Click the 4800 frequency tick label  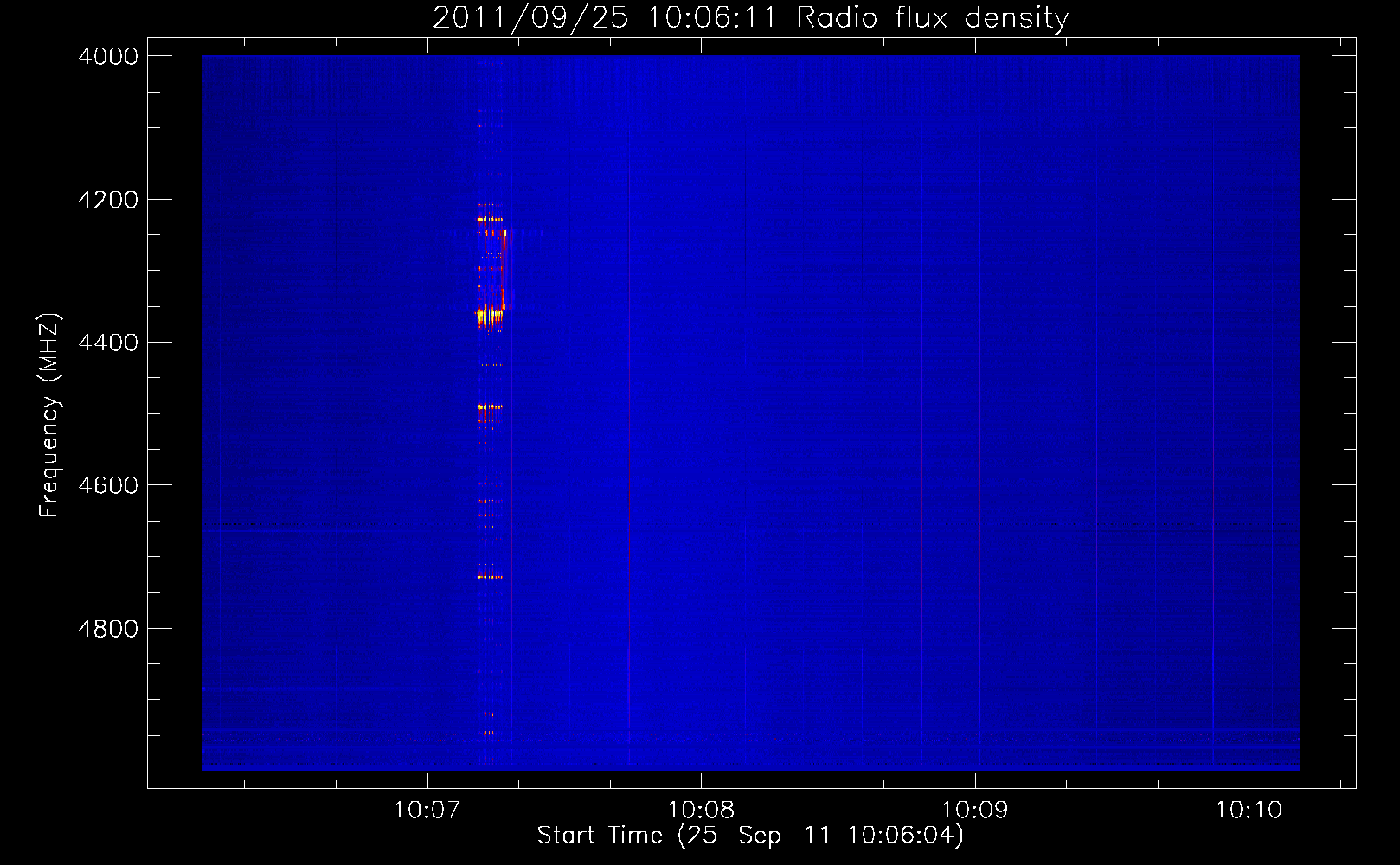point(108,629)
